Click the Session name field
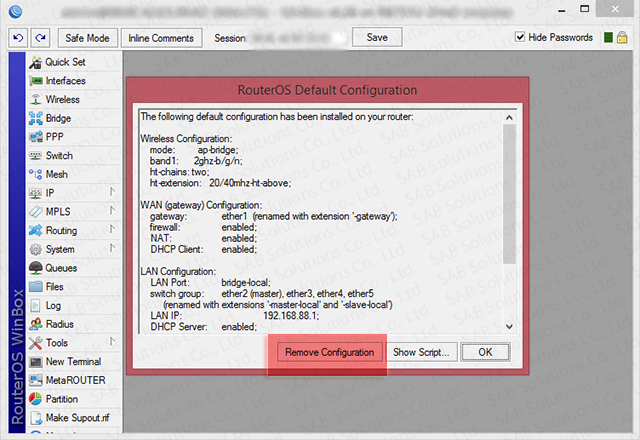 coord(298,38)
